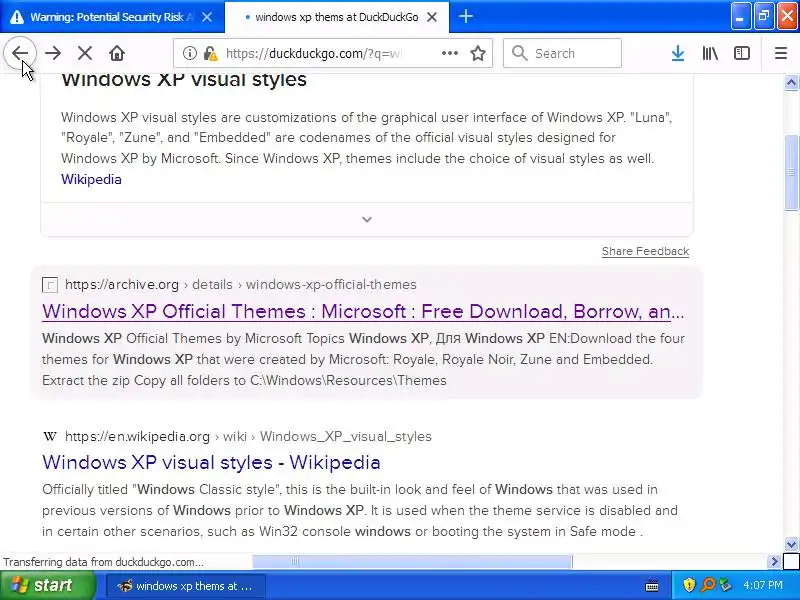Expand the info box with down chevron
This screenshot has height=600, width=800.
(x=366, y=219)
